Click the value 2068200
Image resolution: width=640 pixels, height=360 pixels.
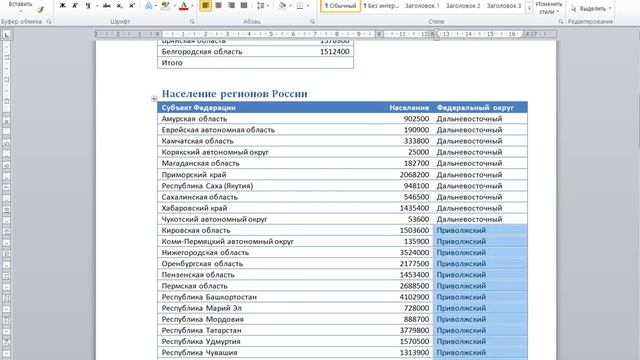pyautogui.click(x=414, y=175)
